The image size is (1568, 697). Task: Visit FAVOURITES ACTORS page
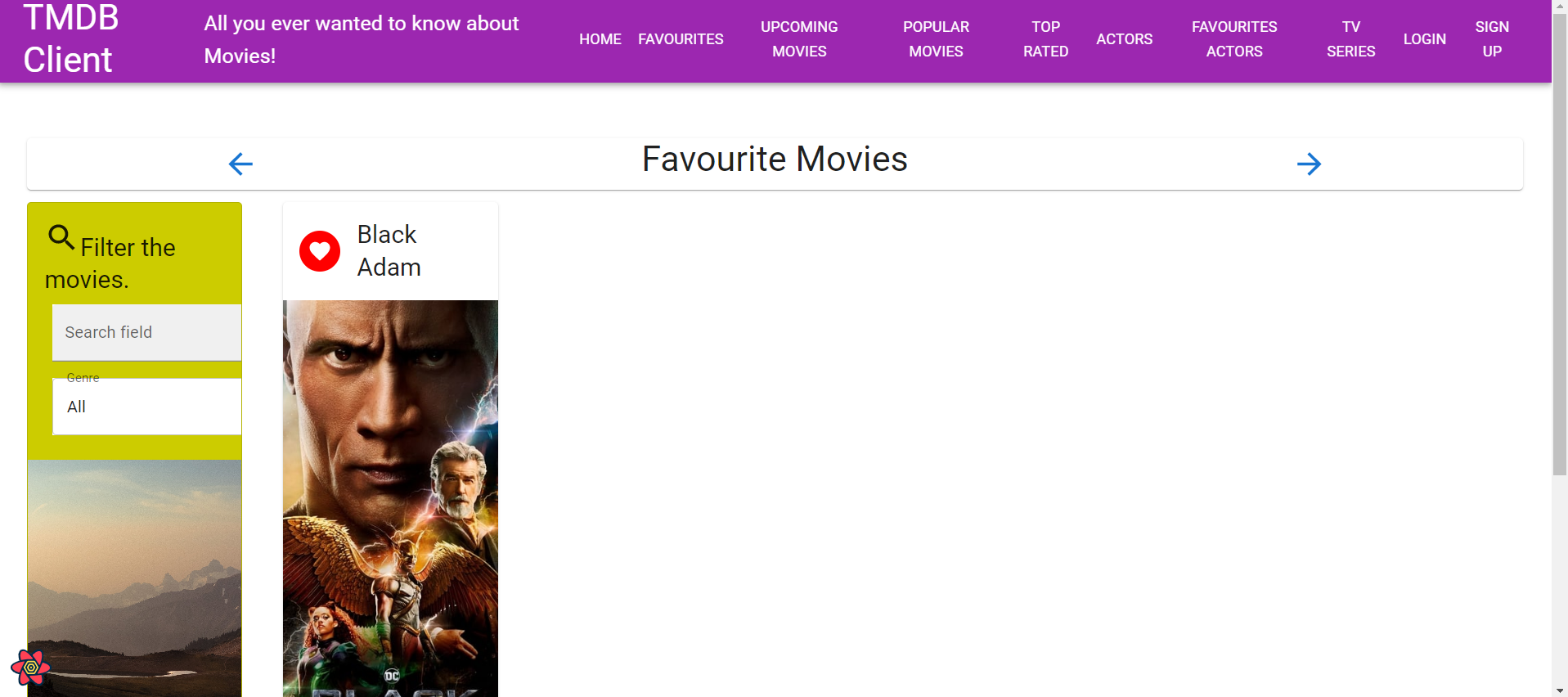coord(1234,39)
